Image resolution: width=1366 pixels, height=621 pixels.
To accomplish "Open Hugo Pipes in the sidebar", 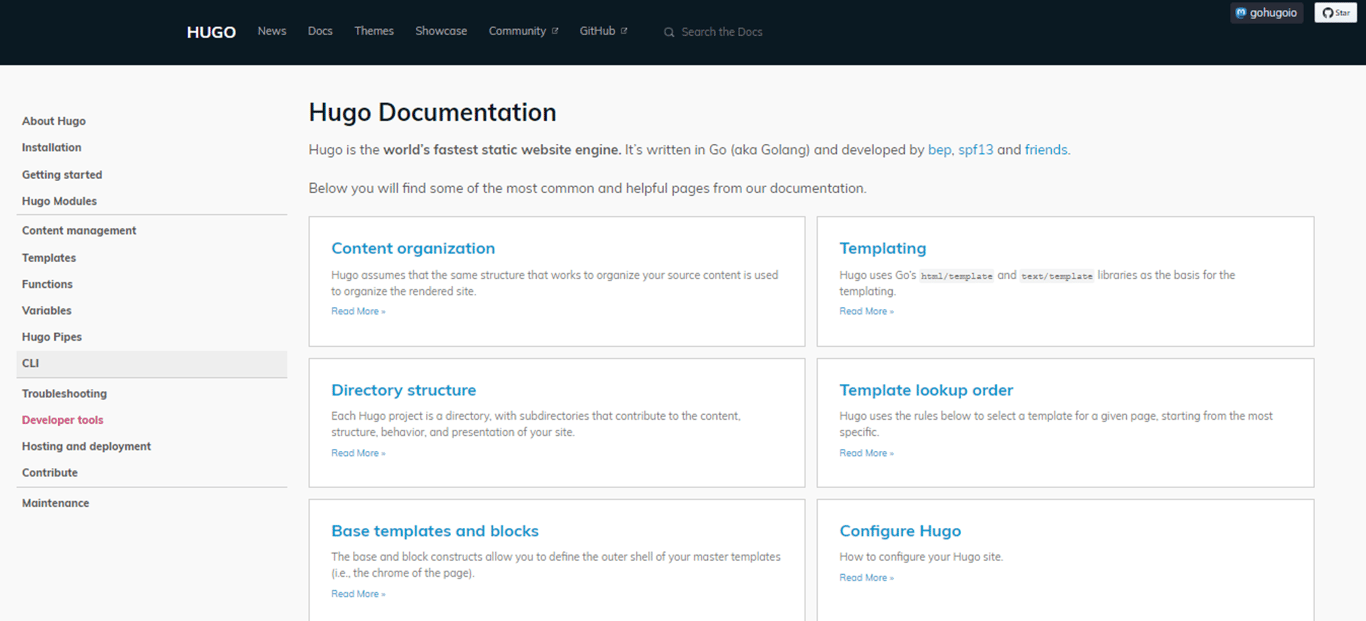I will click(x=52, y=337).
